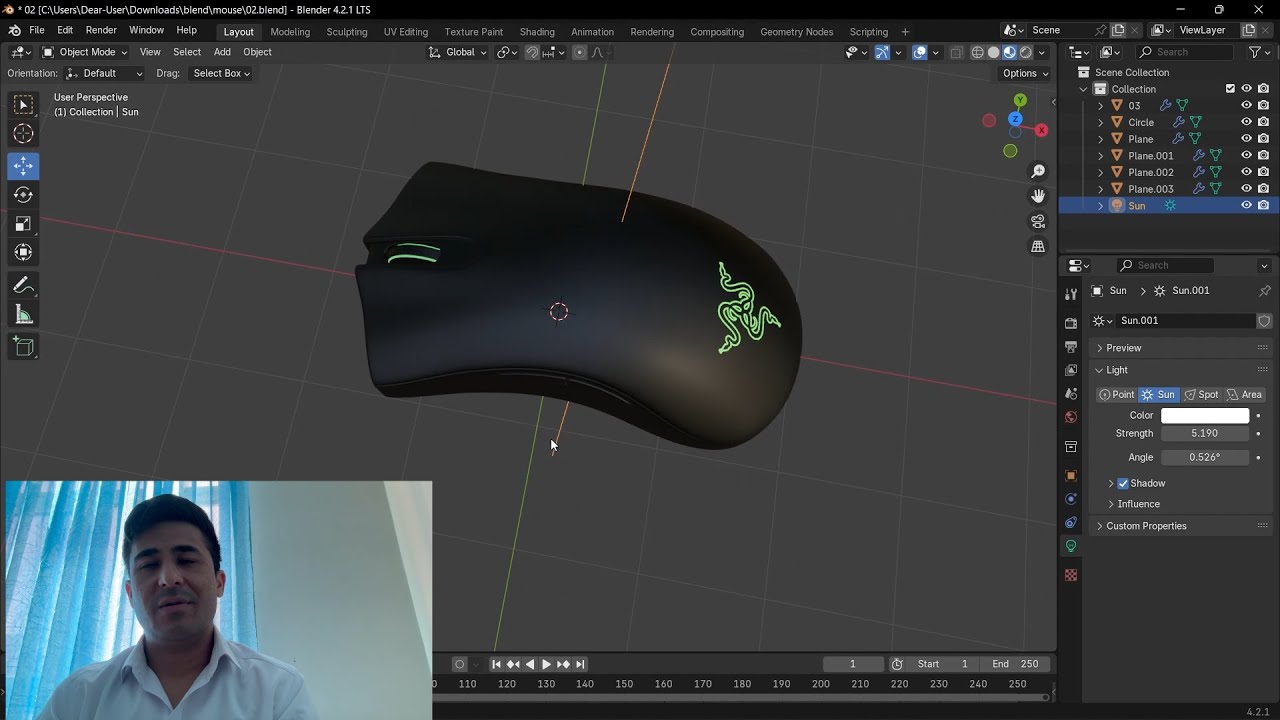Open the viewport Add menu
Viewport: 1280px width, 720px height.
pos(222,52)
